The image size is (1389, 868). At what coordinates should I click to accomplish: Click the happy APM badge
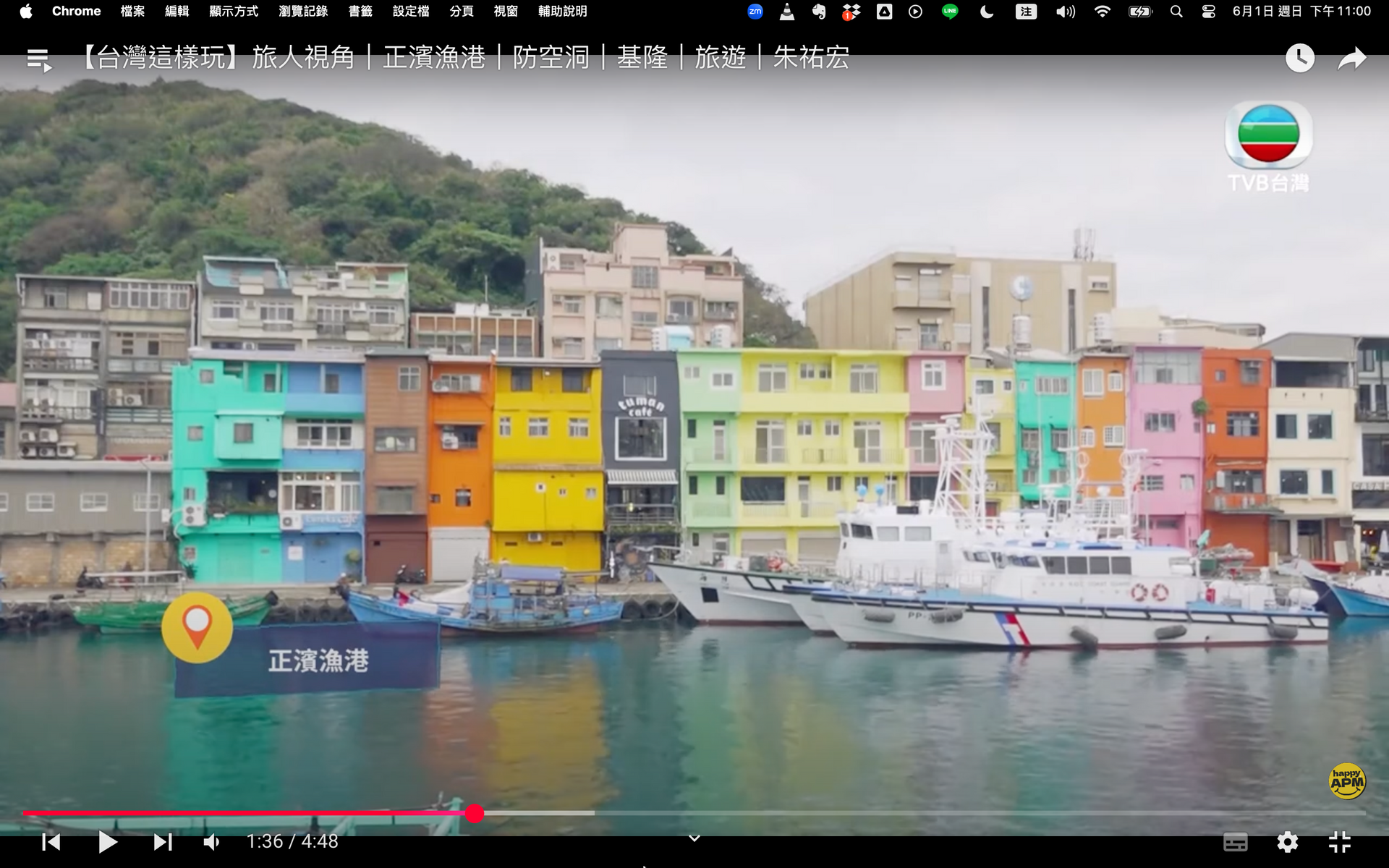[x=1346, y=781]
